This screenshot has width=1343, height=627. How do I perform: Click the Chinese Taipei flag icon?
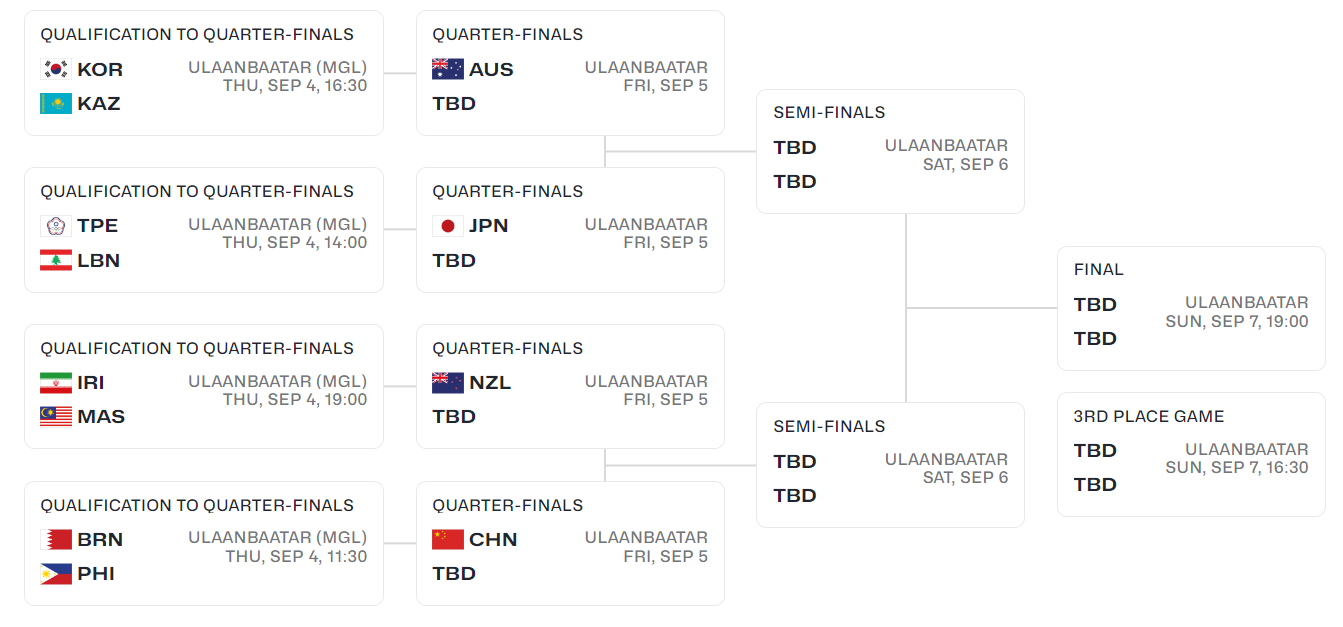point(55,226)
